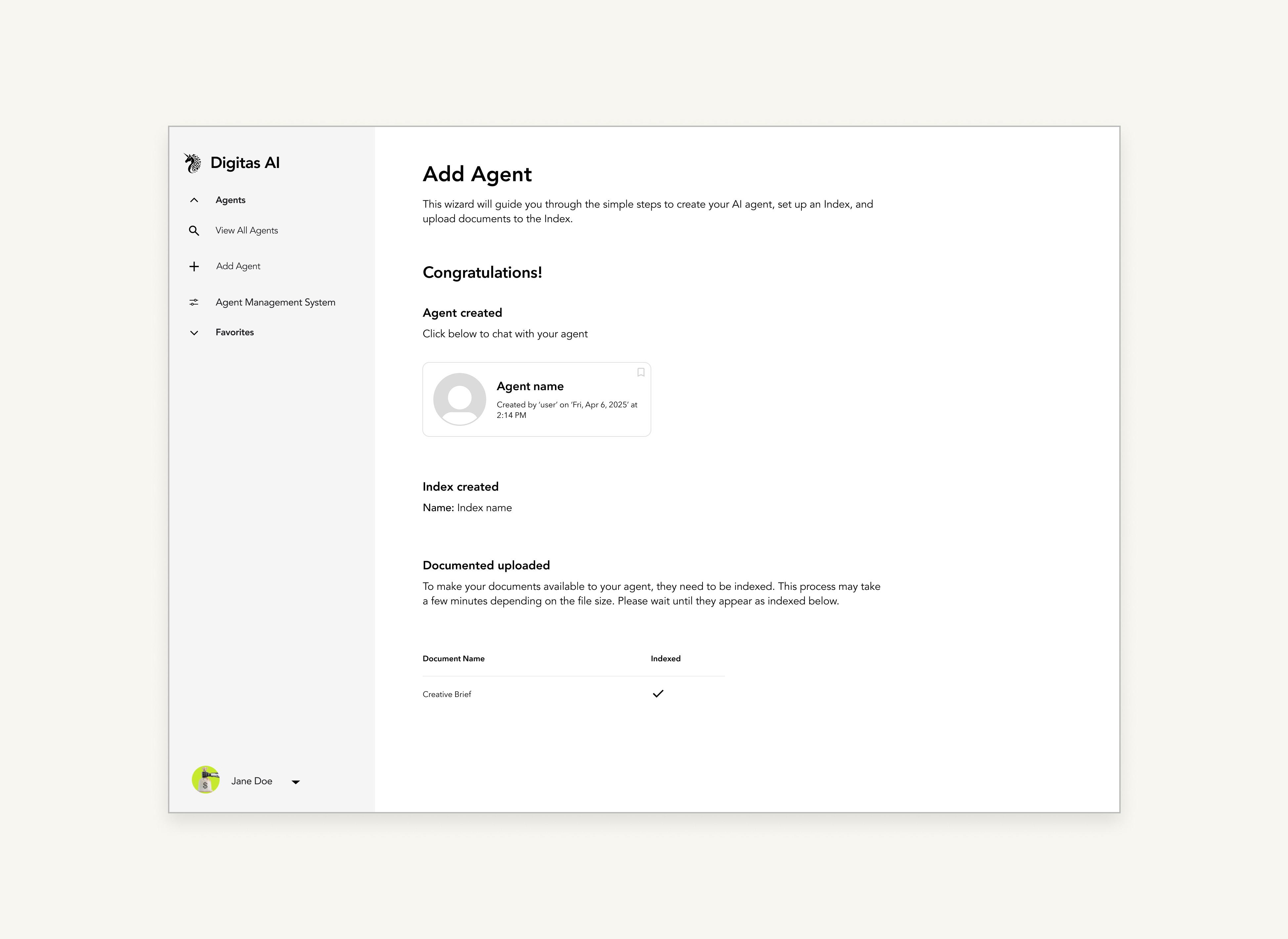Click the Agent name card title
Screen dimensions: 1288x939
click(530, 387)
